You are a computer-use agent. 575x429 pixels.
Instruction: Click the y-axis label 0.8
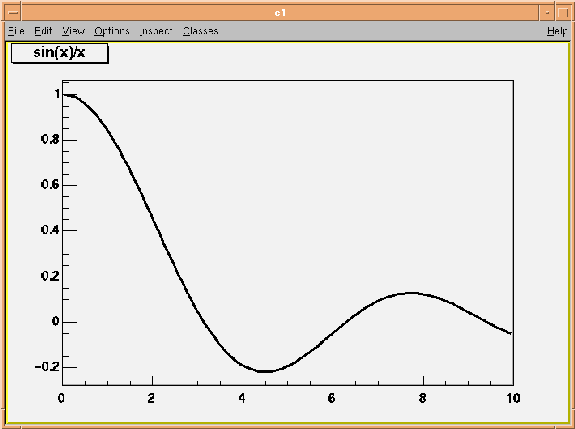[50, 139]
